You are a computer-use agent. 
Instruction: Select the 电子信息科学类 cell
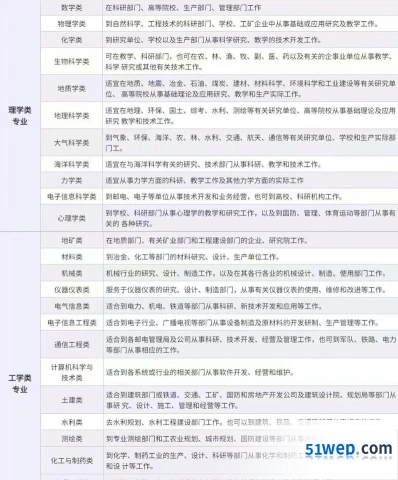point(72,197)
